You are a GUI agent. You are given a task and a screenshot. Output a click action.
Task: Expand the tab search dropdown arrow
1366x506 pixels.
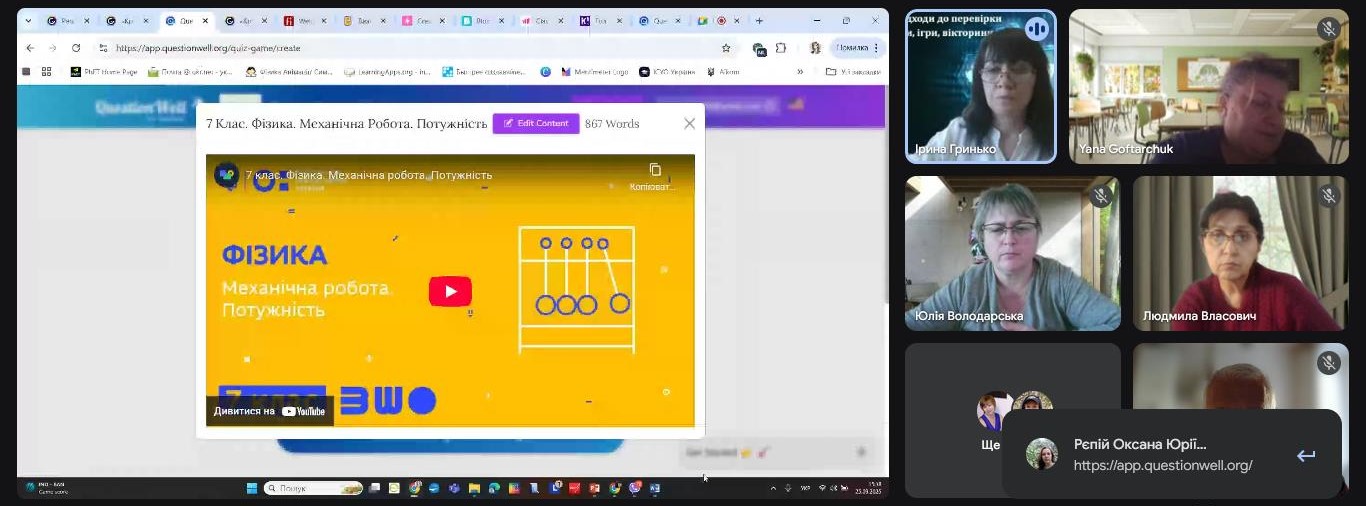tap(28, 21)
